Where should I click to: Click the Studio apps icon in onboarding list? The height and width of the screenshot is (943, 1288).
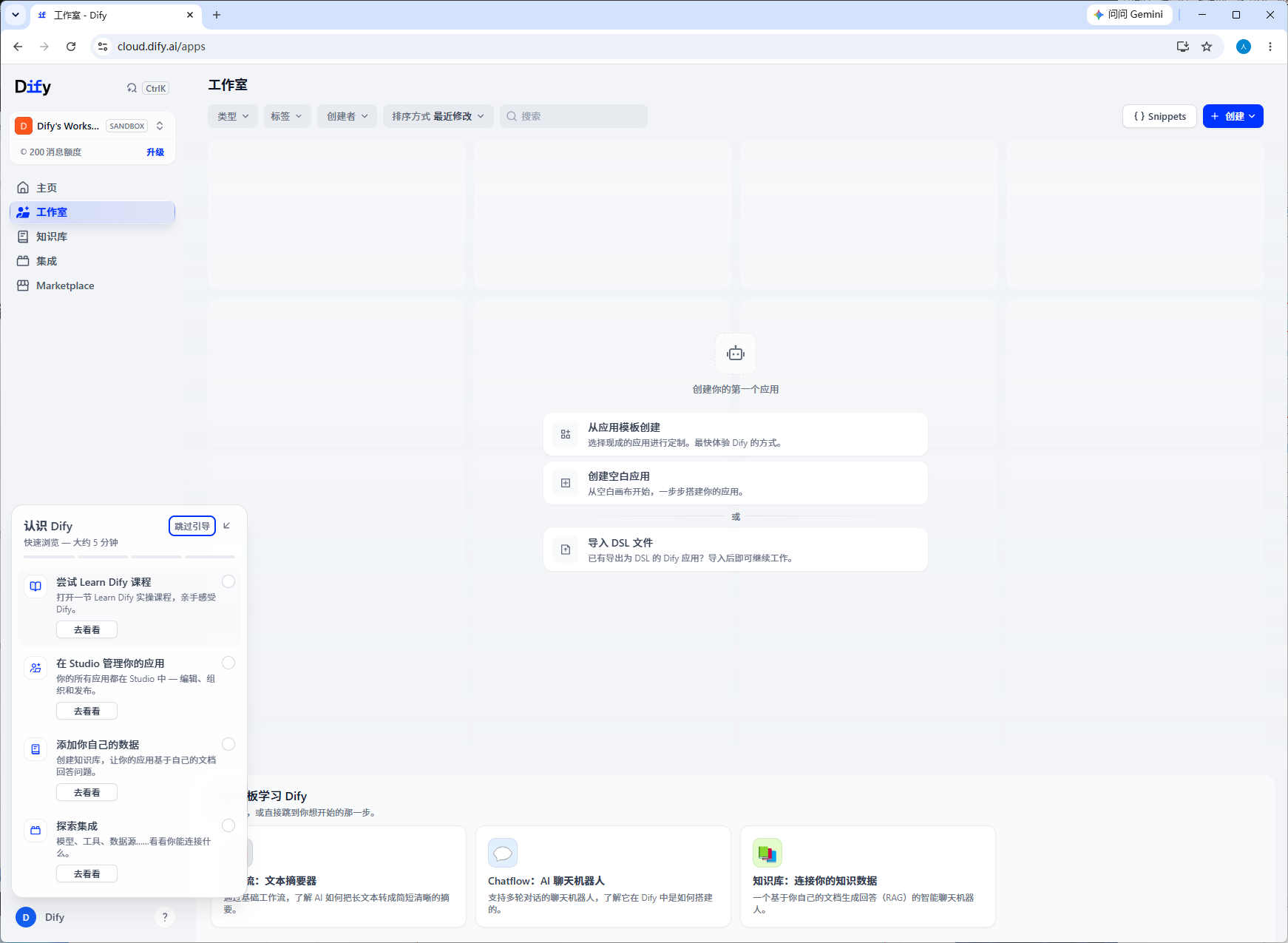[x=35, y=668]
